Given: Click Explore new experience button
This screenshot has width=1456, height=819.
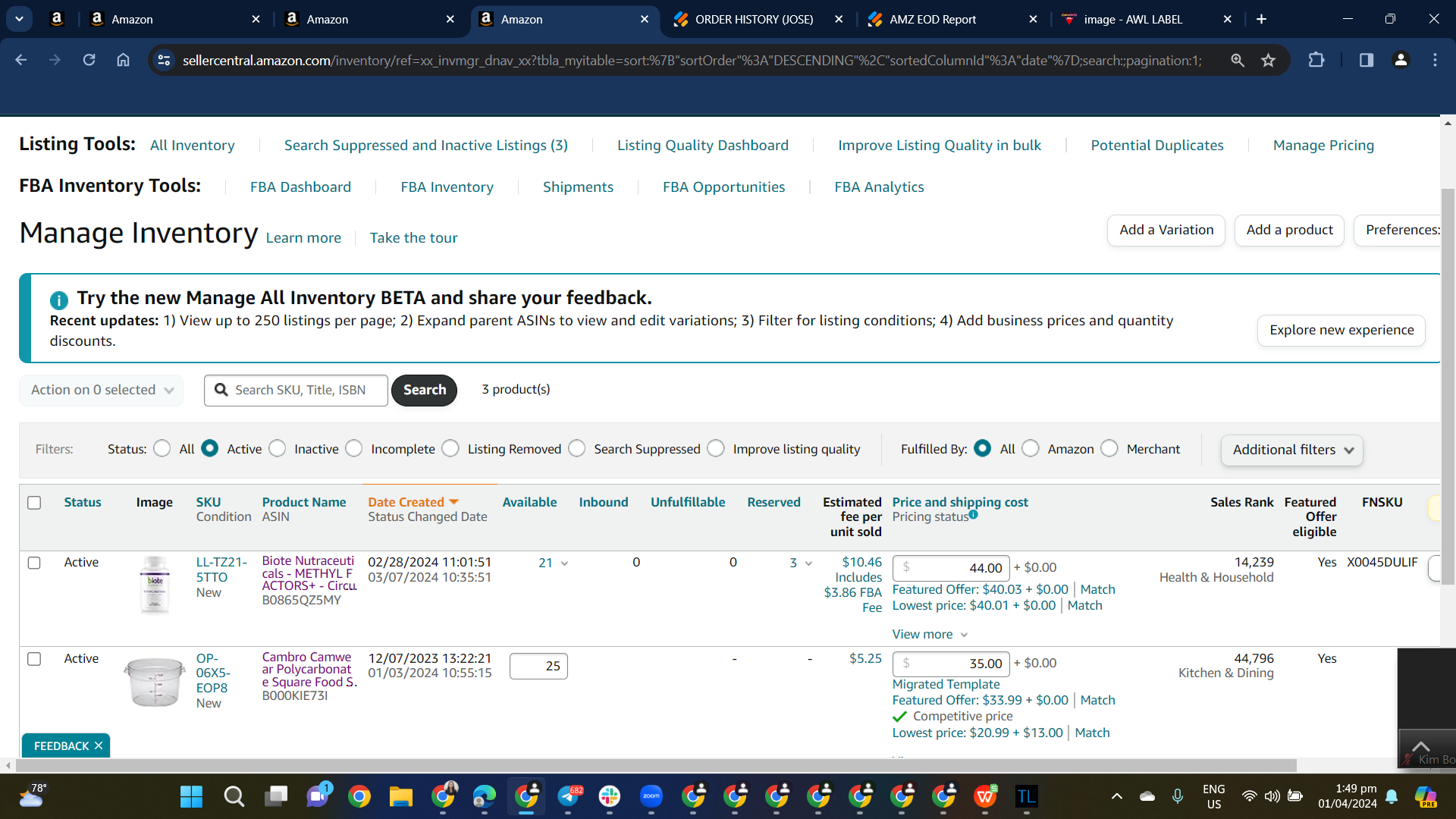Looking at the screenshot, I should [x=1341, y=330].
